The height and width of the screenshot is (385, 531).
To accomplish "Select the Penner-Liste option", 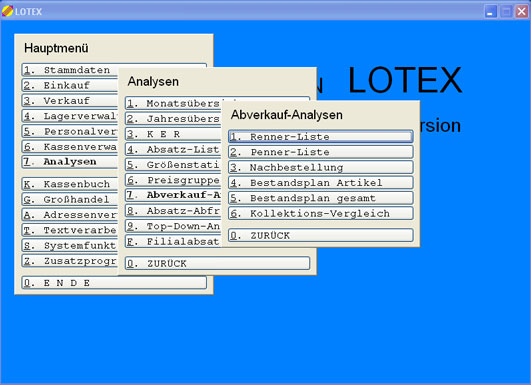I will pos(321,152).
